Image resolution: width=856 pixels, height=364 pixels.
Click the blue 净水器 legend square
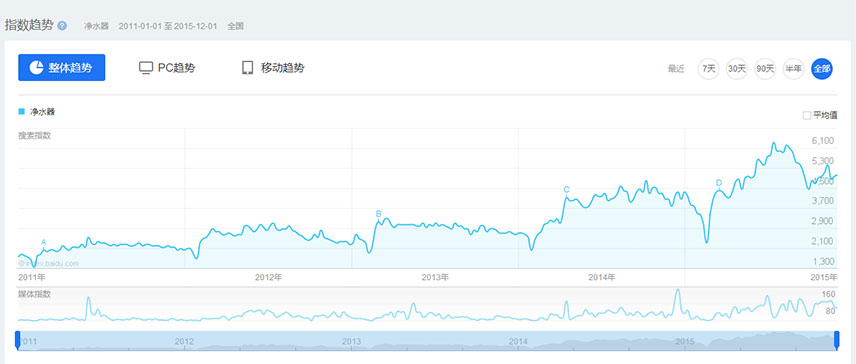coord(22,112)
